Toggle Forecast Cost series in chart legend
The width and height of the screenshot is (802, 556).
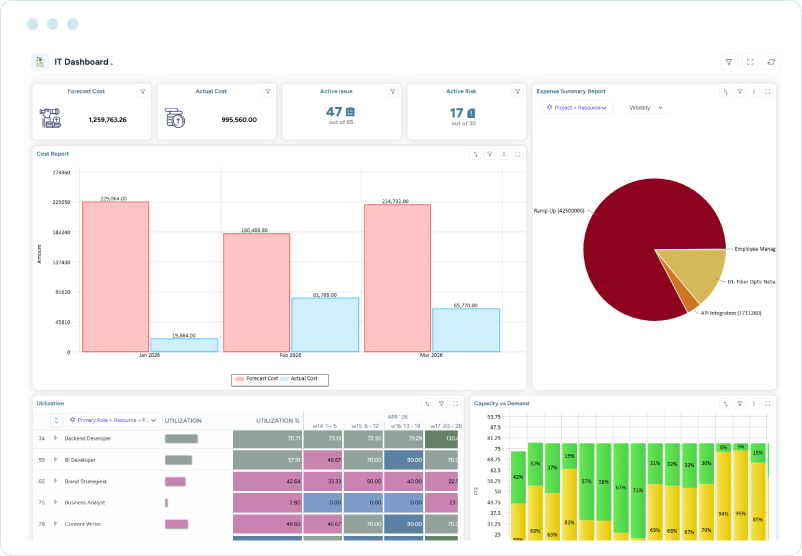256,379
